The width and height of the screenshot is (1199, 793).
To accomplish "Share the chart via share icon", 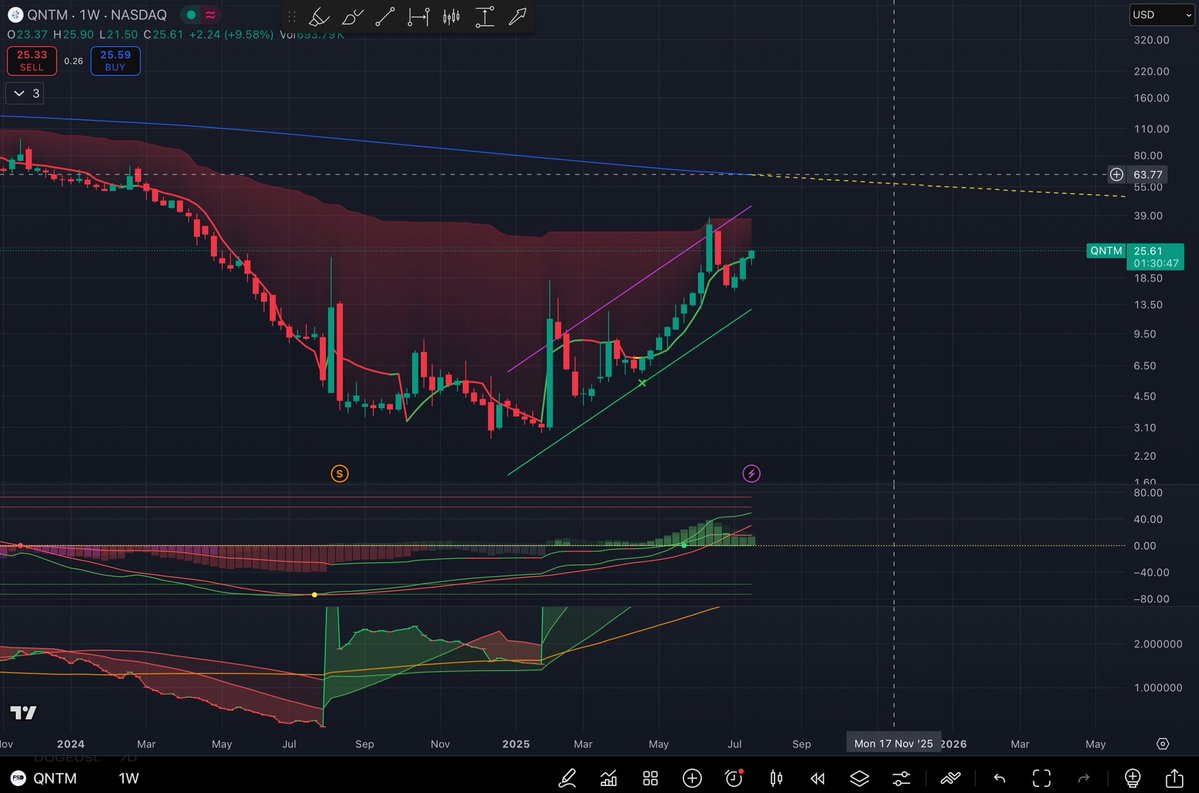I will coord(1175,778).
